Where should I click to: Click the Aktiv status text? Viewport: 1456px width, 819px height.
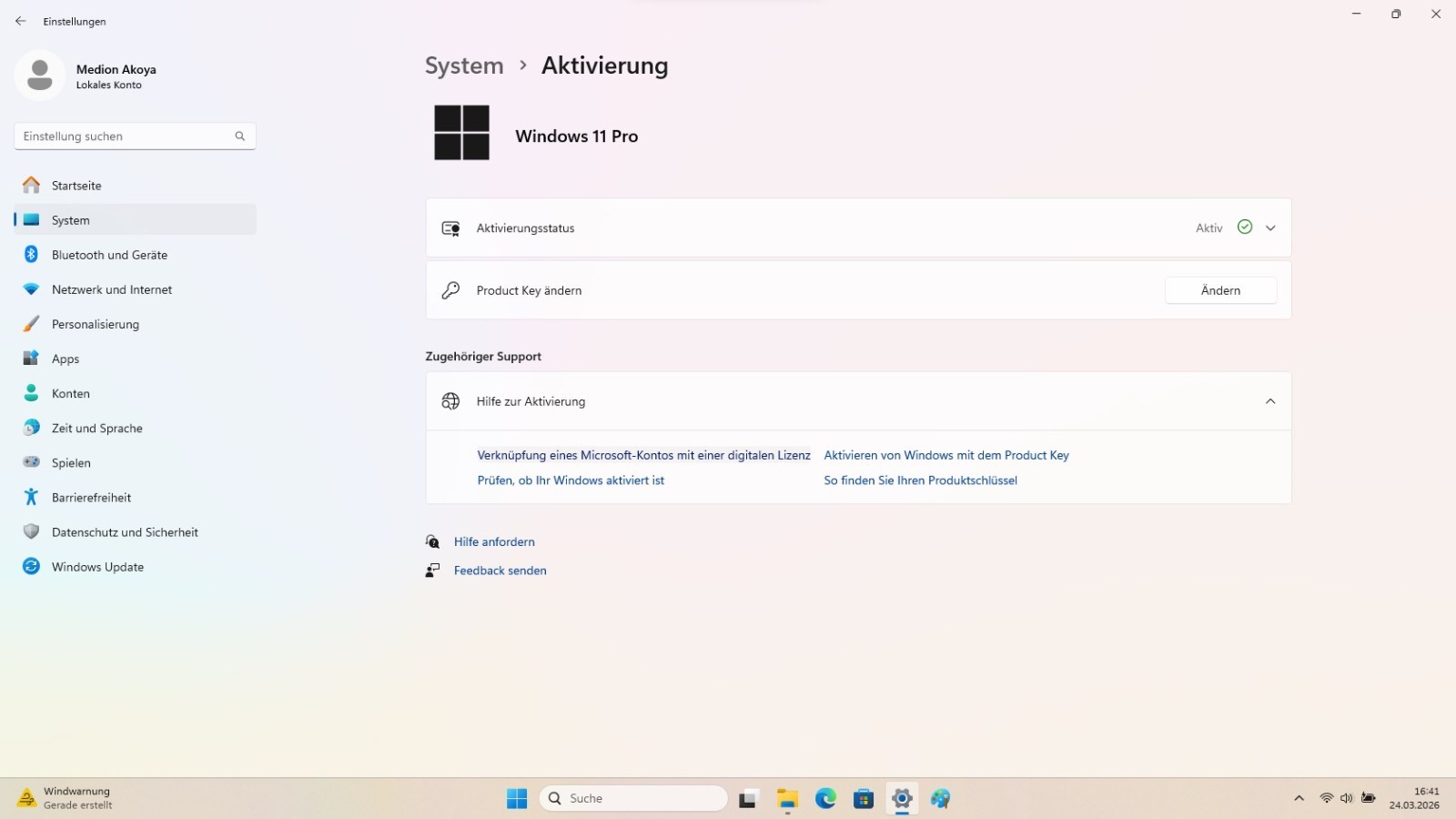point(1208,228)
